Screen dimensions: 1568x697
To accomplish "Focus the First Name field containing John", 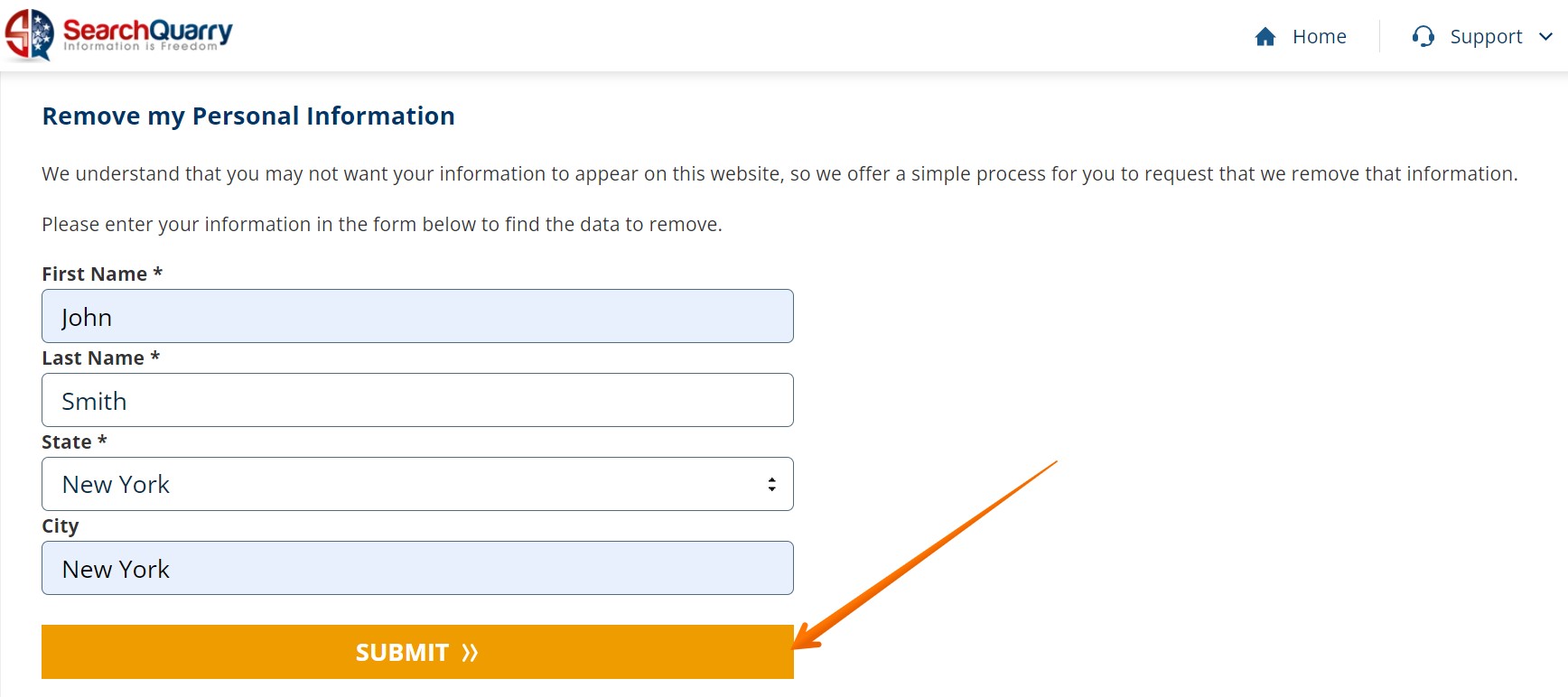I will [x=417, y=317].
